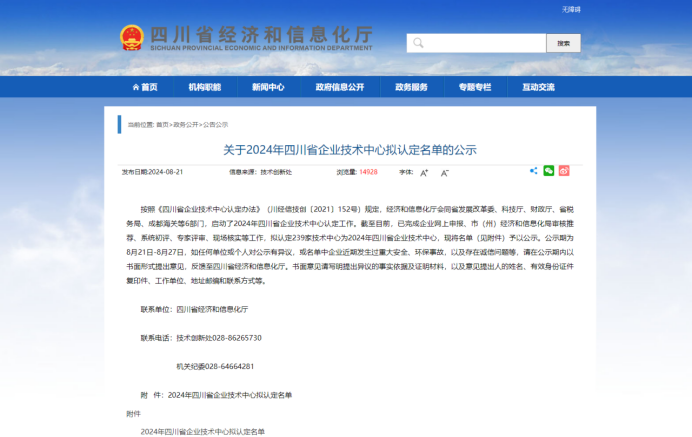692x437 pixels.
Task: Click the national emblem logo
Action: click(x=131, y=40)
